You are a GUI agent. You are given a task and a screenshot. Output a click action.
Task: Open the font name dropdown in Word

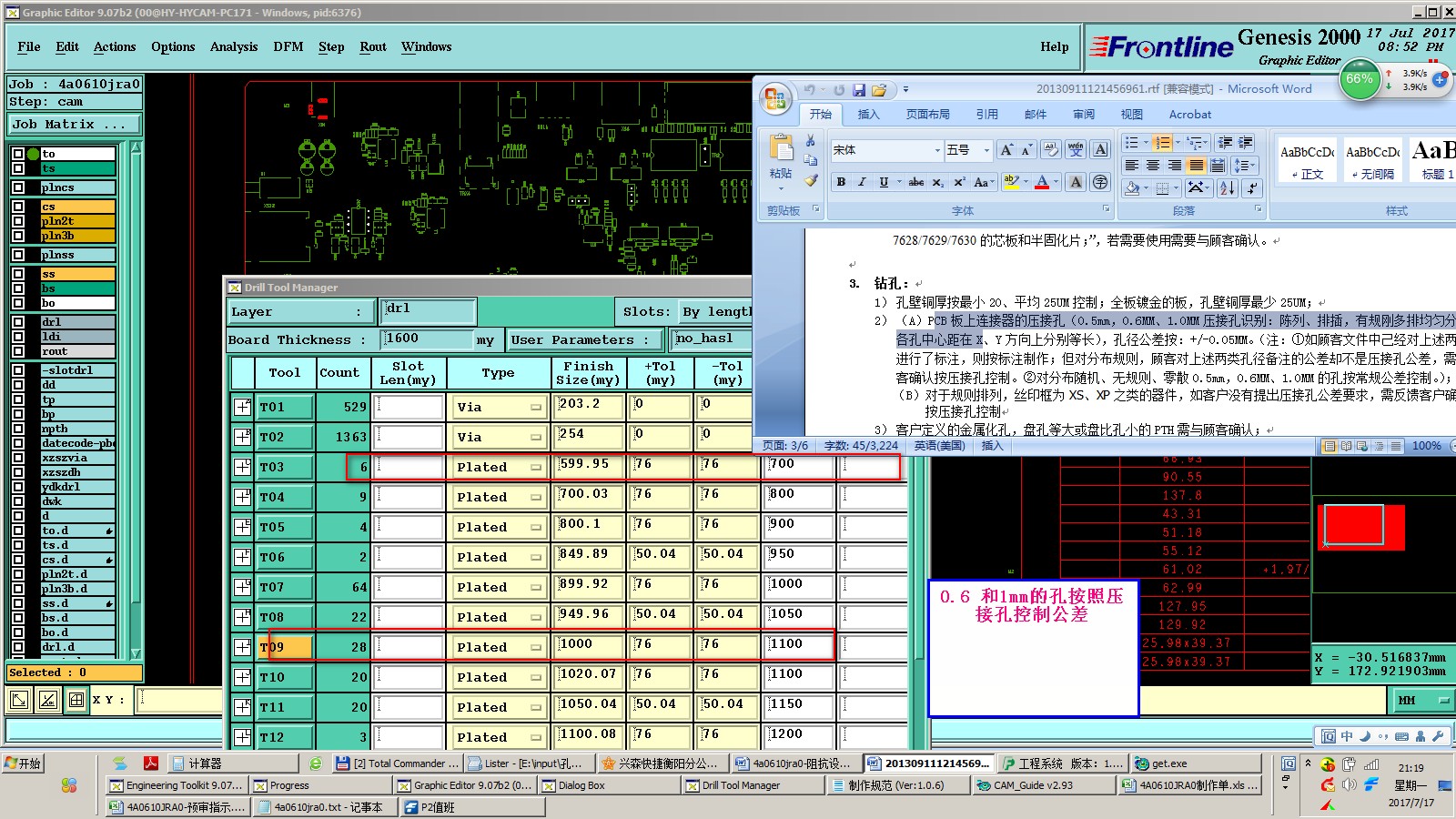[937, 150]
